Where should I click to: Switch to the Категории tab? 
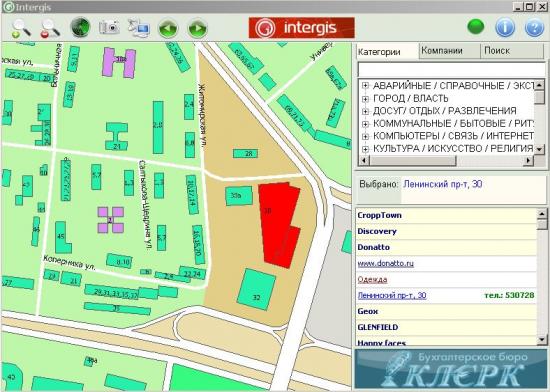pos(387,52)
